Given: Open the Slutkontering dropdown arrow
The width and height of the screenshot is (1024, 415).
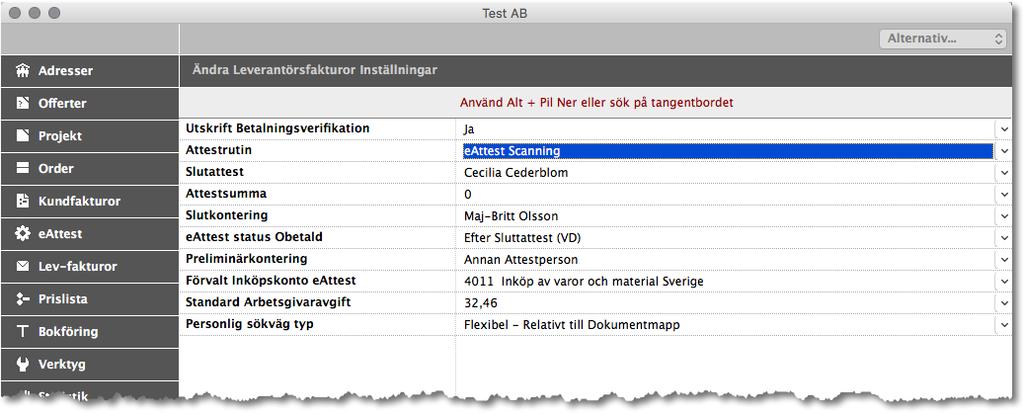Looking at the screenshot, I should (x=1005, y=216).
